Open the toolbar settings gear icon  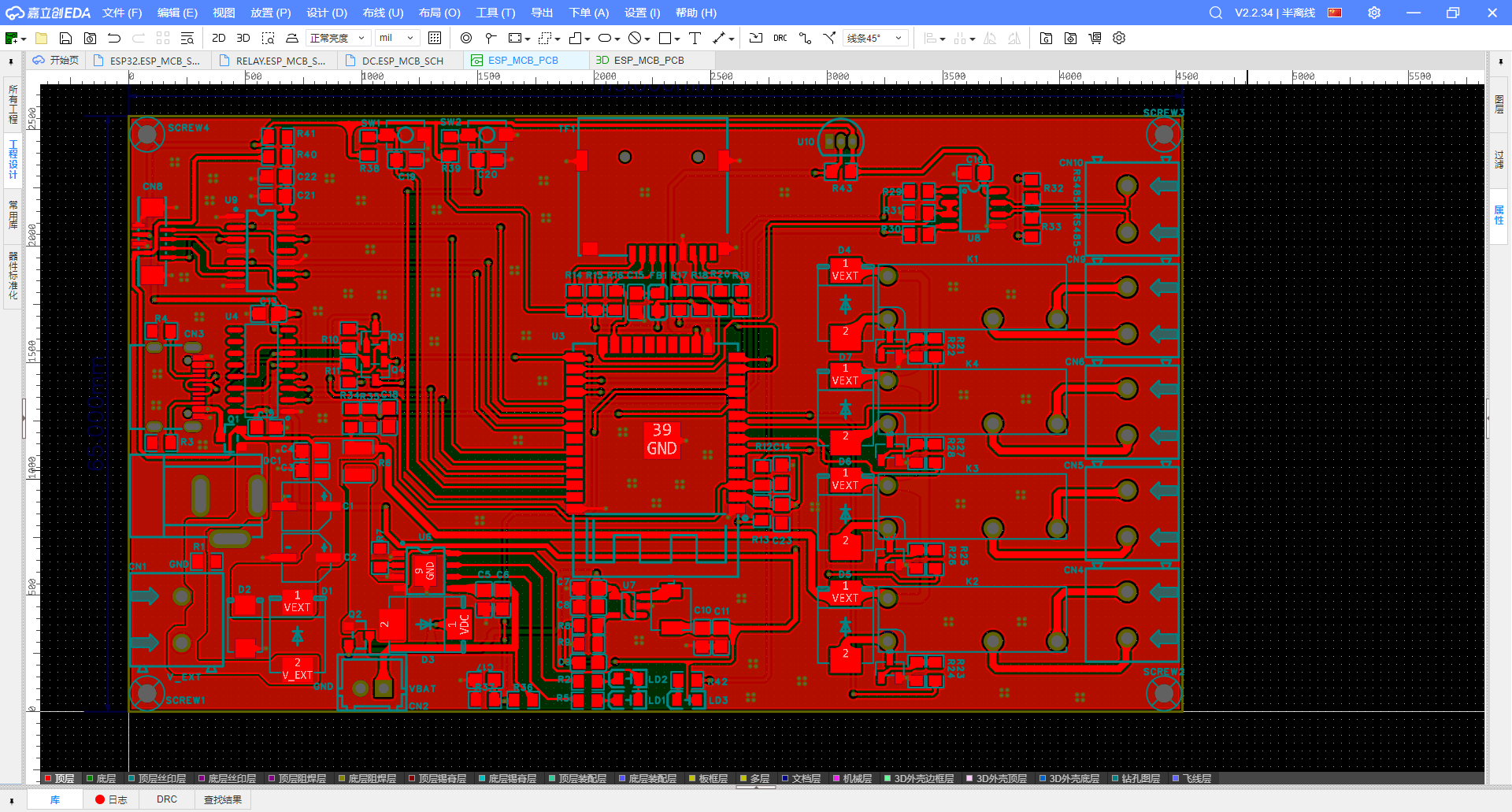1119,38
